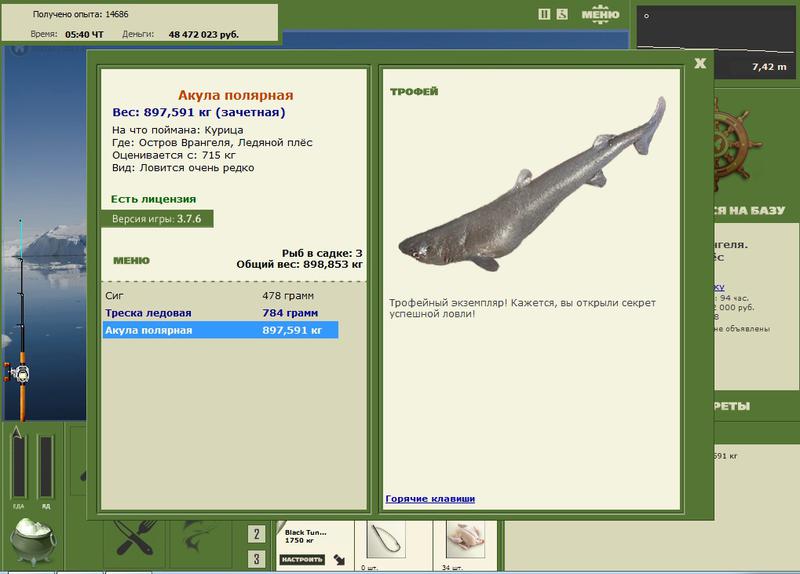Click the polar shark trophy image
Image resolution: width=800 pixels, height=574 pixels.
coord(532,185)
